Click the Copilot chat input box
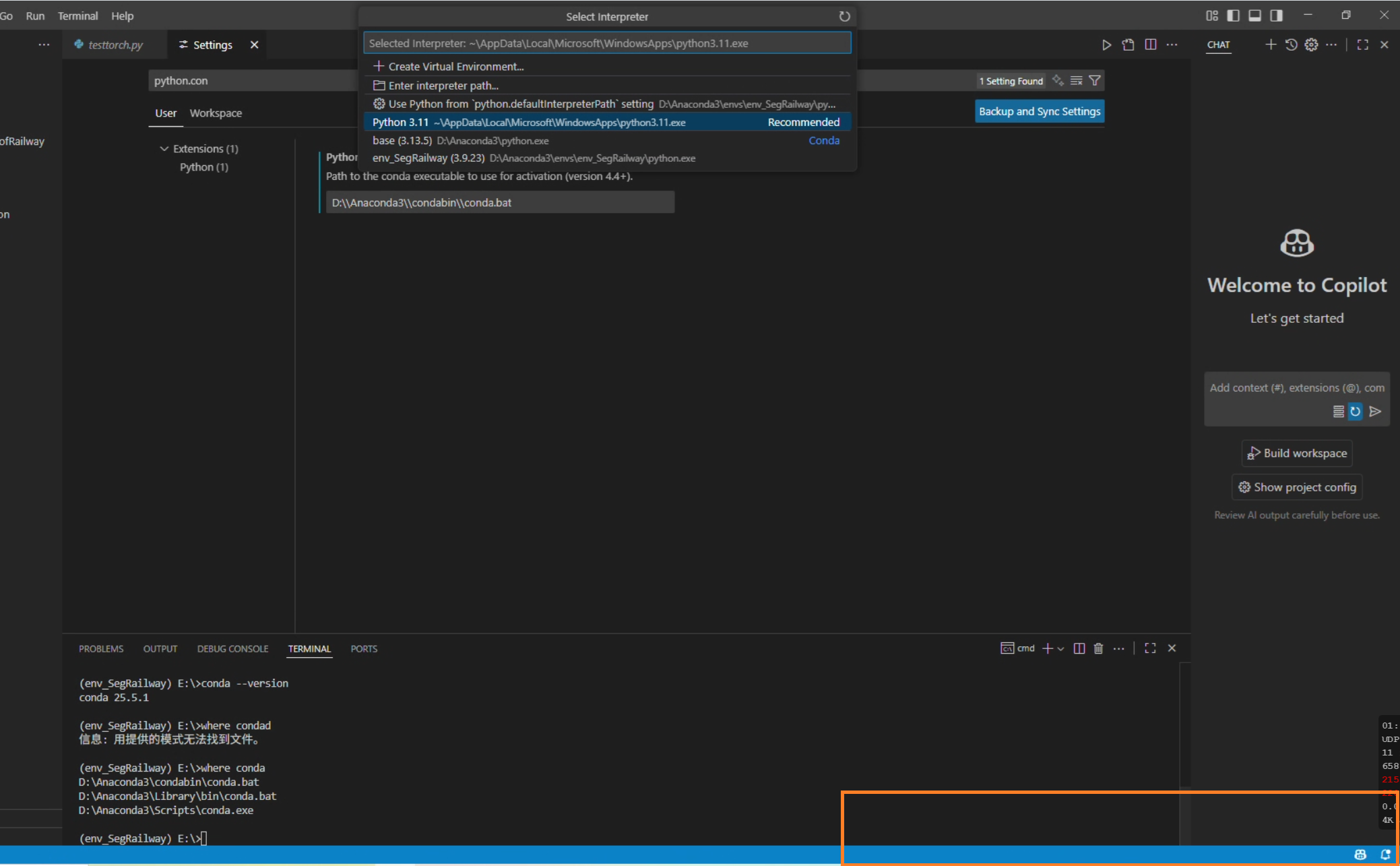This screenshot has height=866, width=1400. point(1296,388)
